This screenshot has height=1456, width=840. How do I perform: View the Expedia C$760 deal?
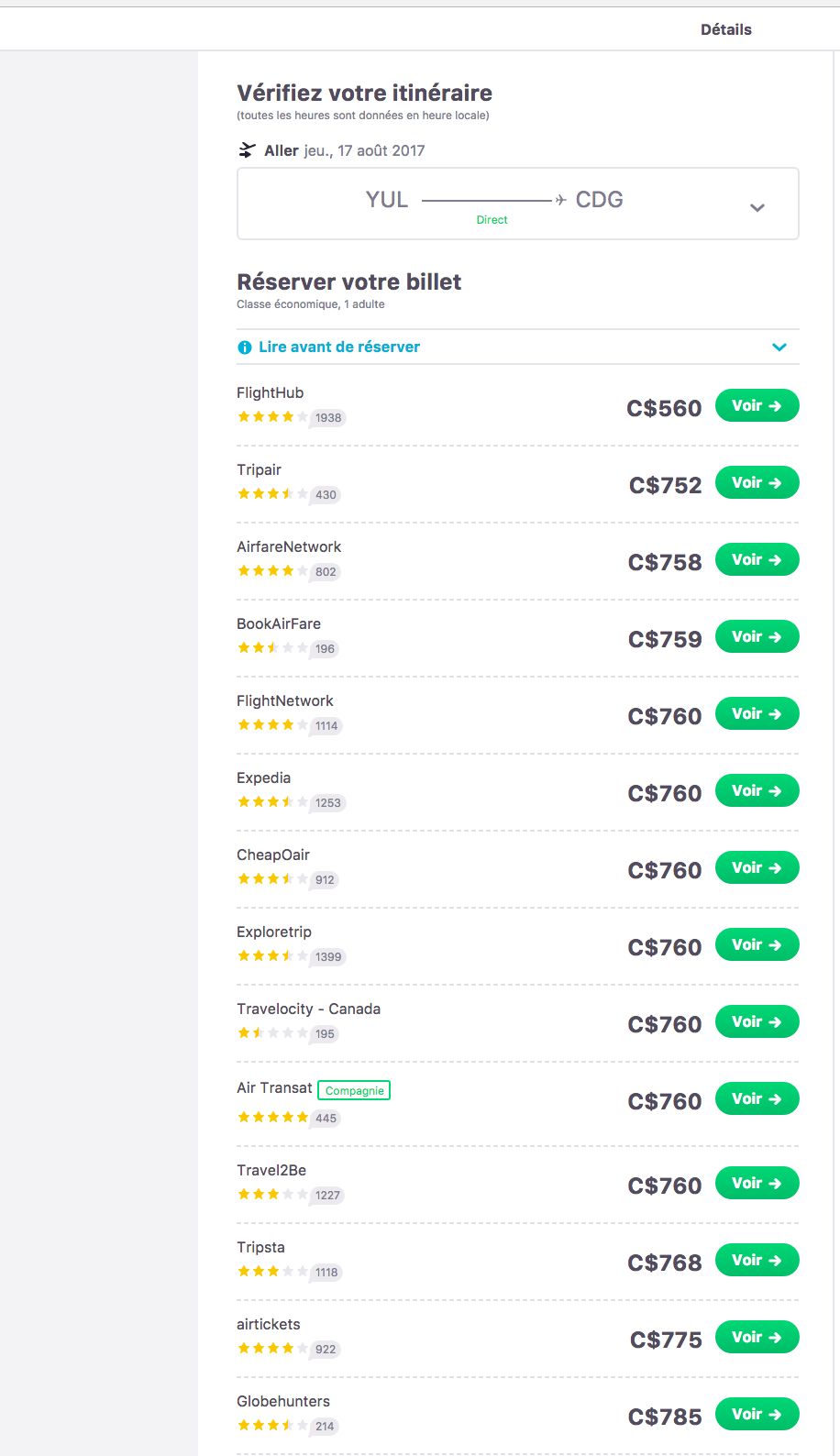(x=757, y=791)
